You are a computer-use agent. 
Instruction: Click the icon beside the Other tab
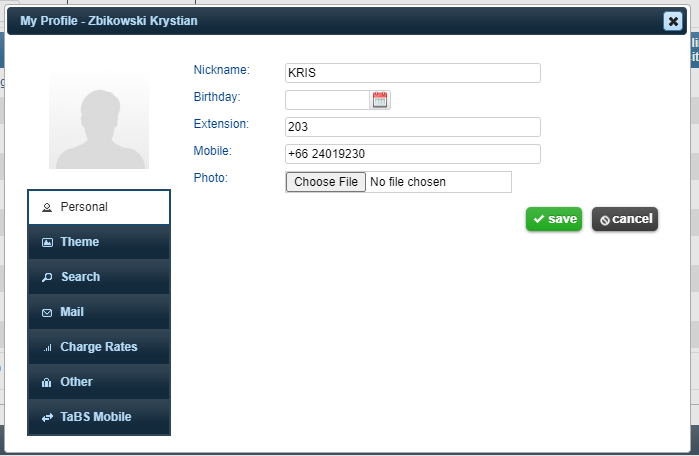pyautogui.click(x=47, y=382)
